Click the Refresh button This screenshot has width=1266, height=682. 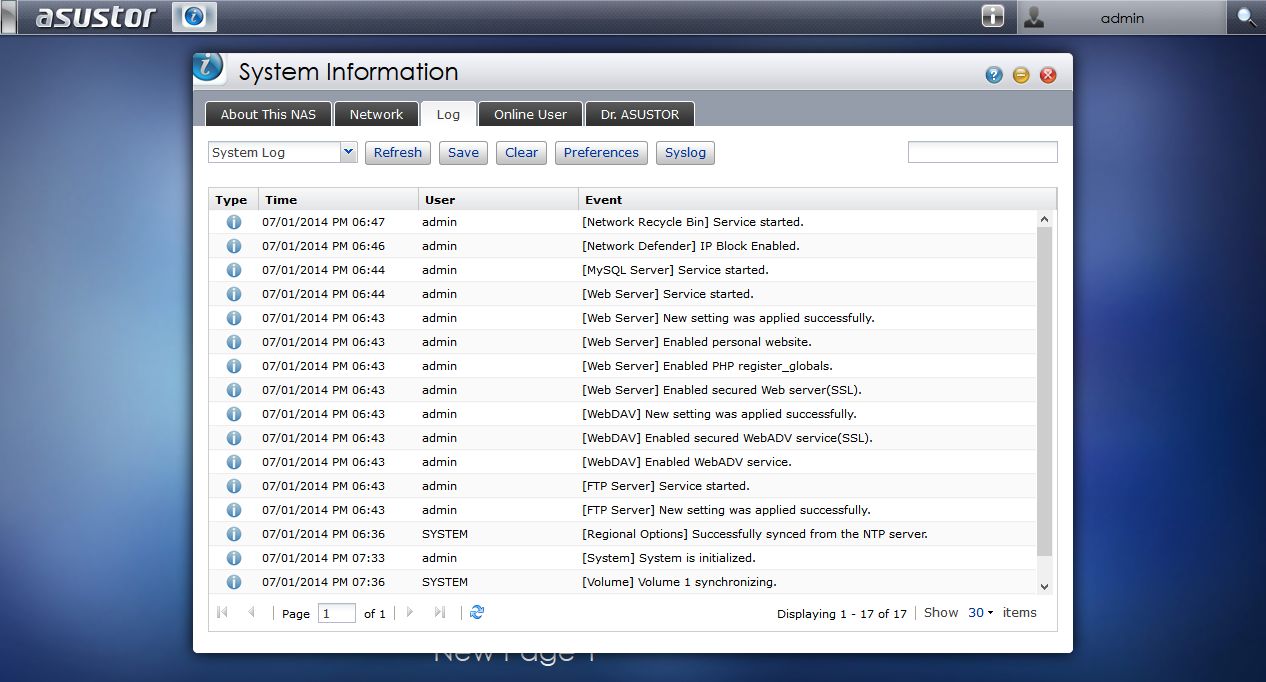398,152
